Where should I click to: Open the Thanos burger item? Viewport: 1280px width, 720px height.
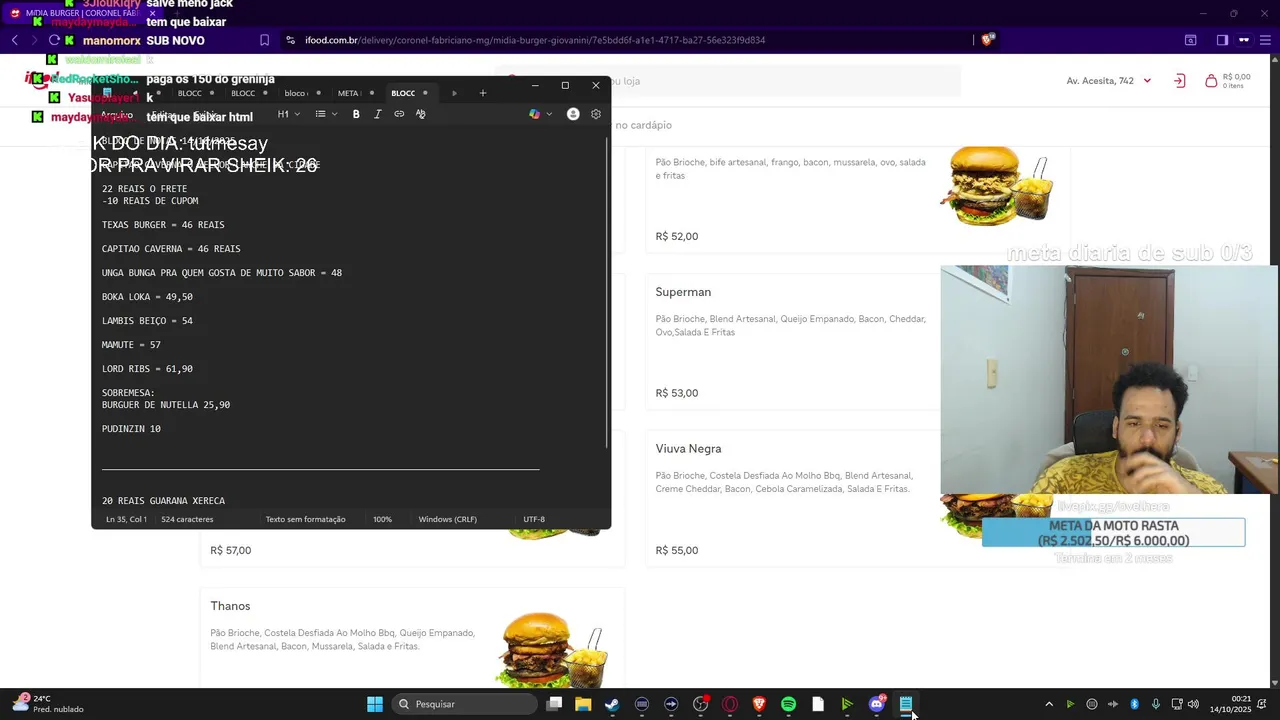(x=412, y=637)
